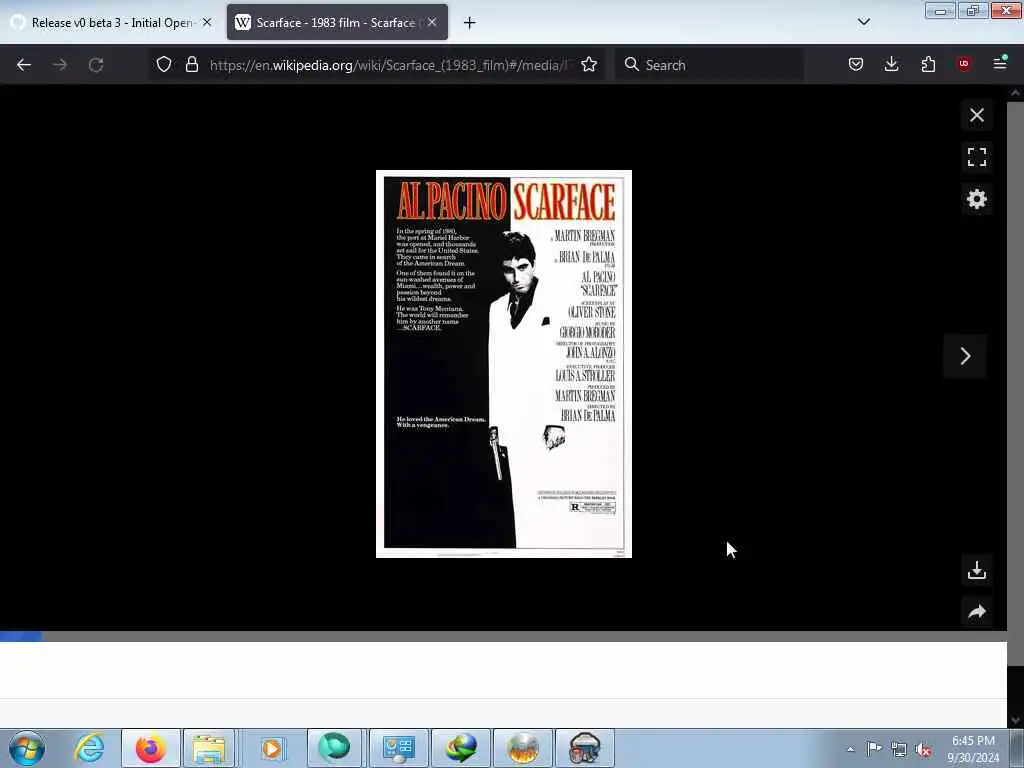The height and width of the screenshot is (768, 1024).
Task: Close the Scarface Wikipedia tab
Action: (432, 22)
